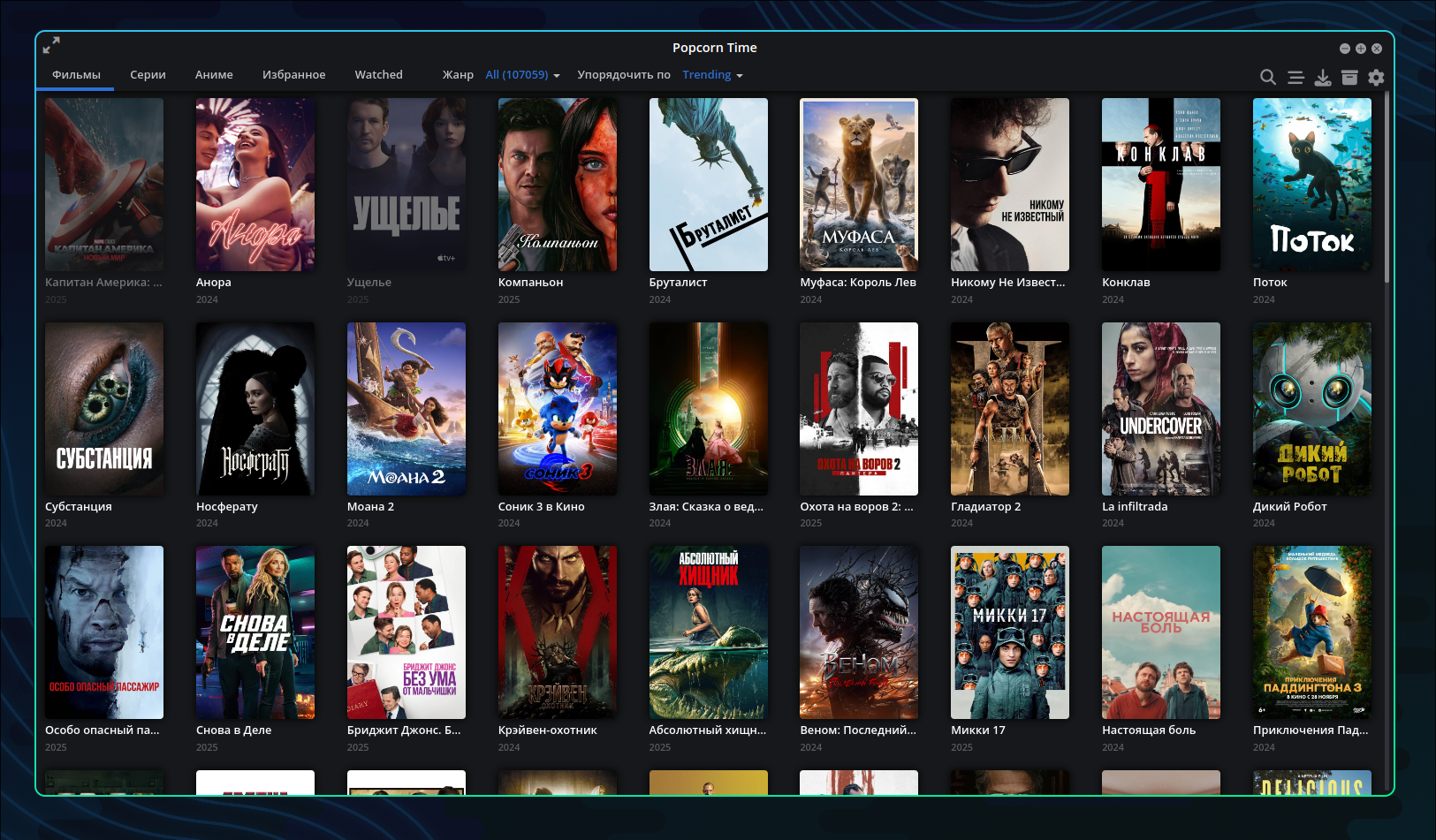Click the La infiltrada title text
The width and height of the screenshot is (1436, 840).
coord(1135,507)
